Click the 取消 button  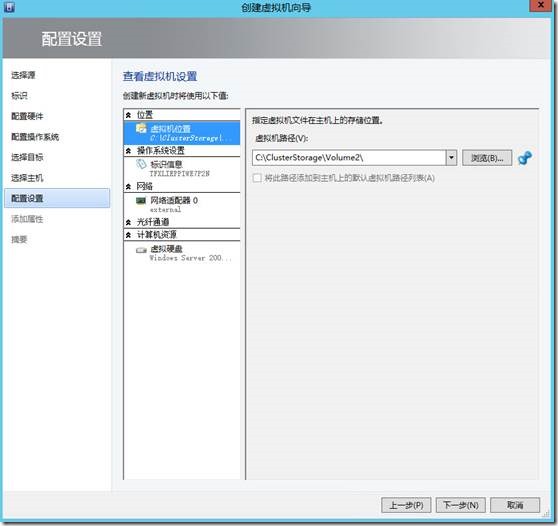tap(515, 505)
